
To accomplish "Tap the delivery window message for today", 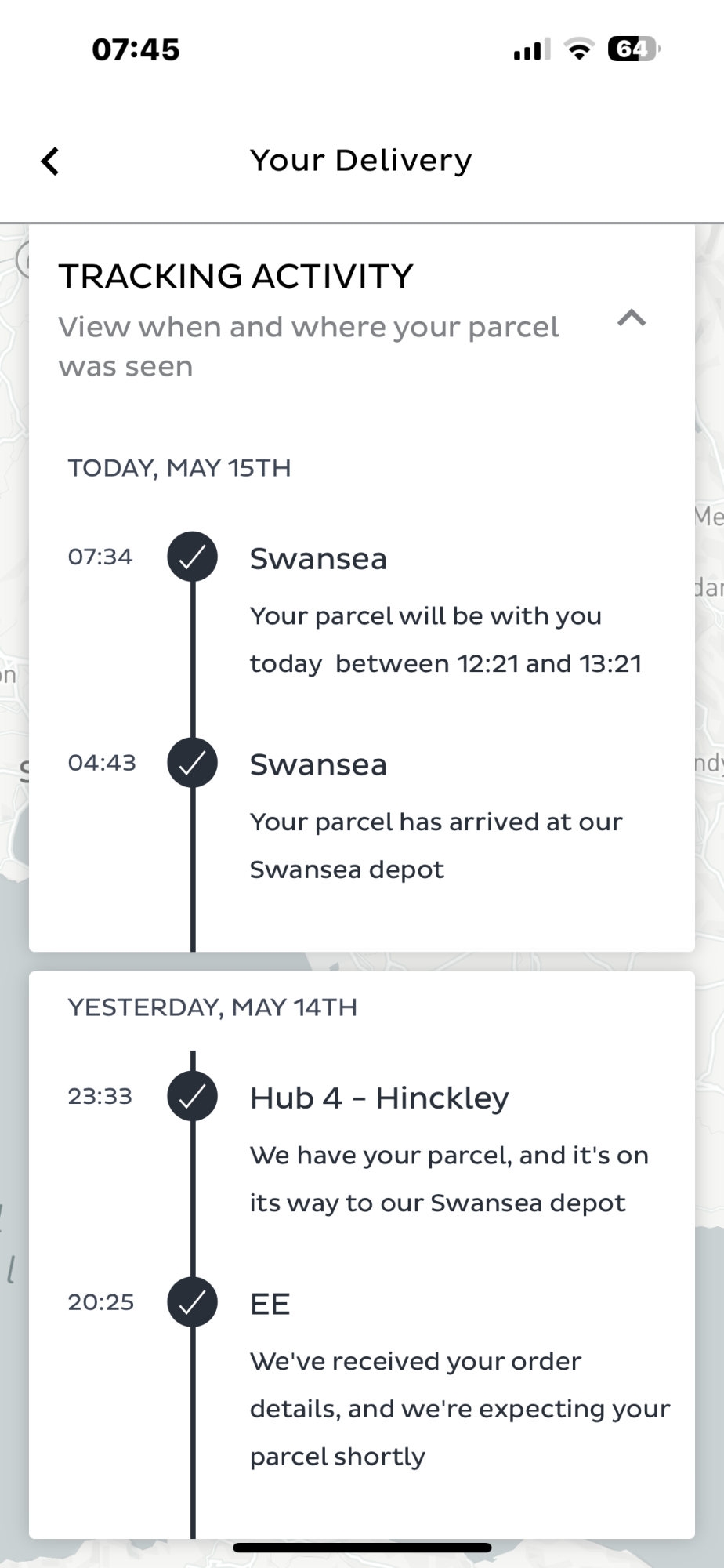I will click(445, 640).
